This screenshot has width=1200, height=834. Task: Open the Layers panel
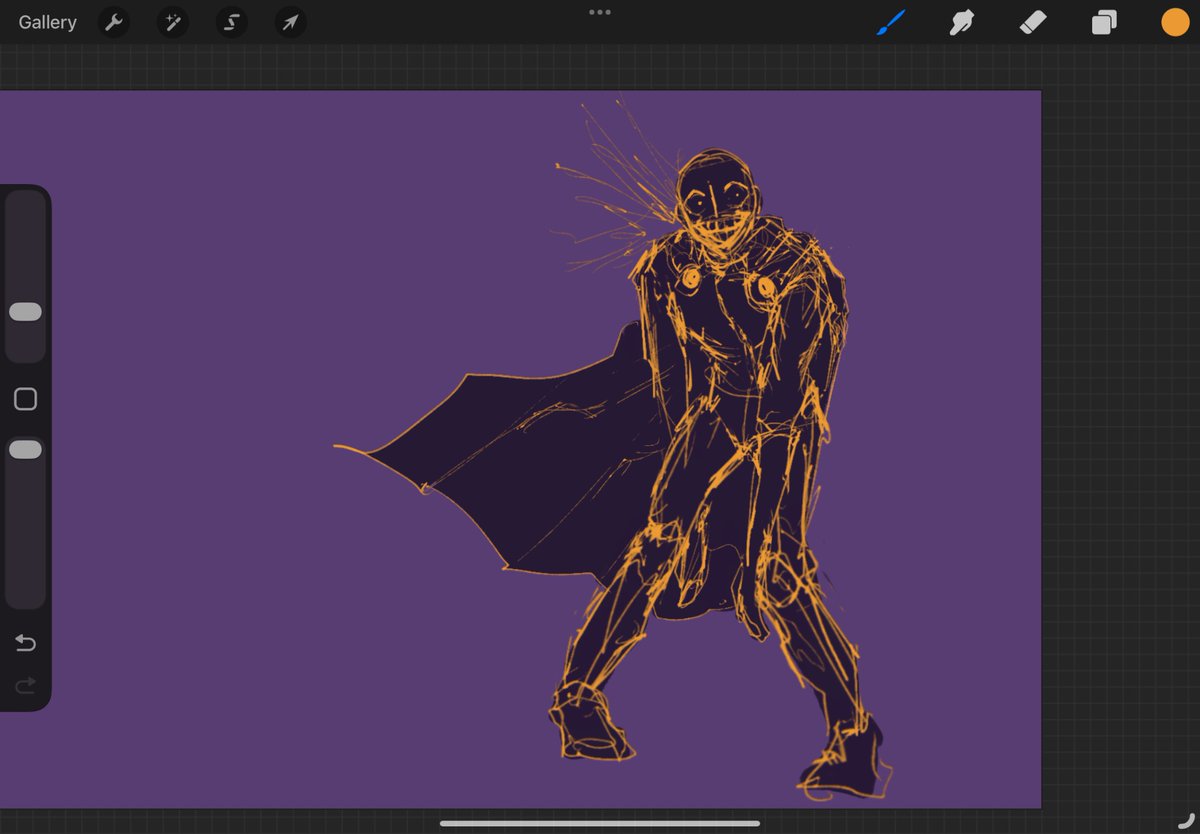1104,22
